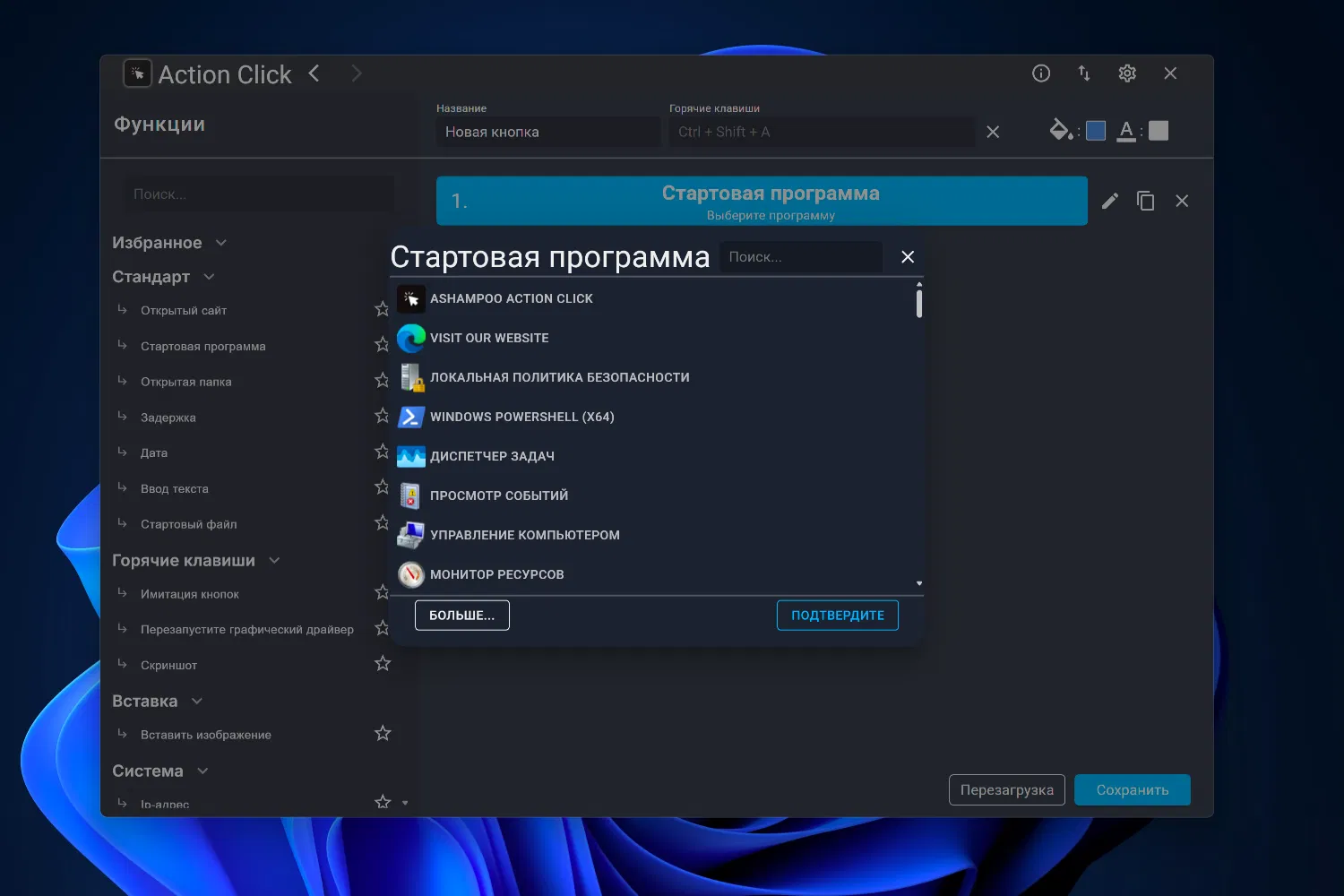The width and height of the screenshot is (1344, 896).
Task: Favorite Стартовая программа function with its star
Action: pyautogui.click(x=383, y=344)
